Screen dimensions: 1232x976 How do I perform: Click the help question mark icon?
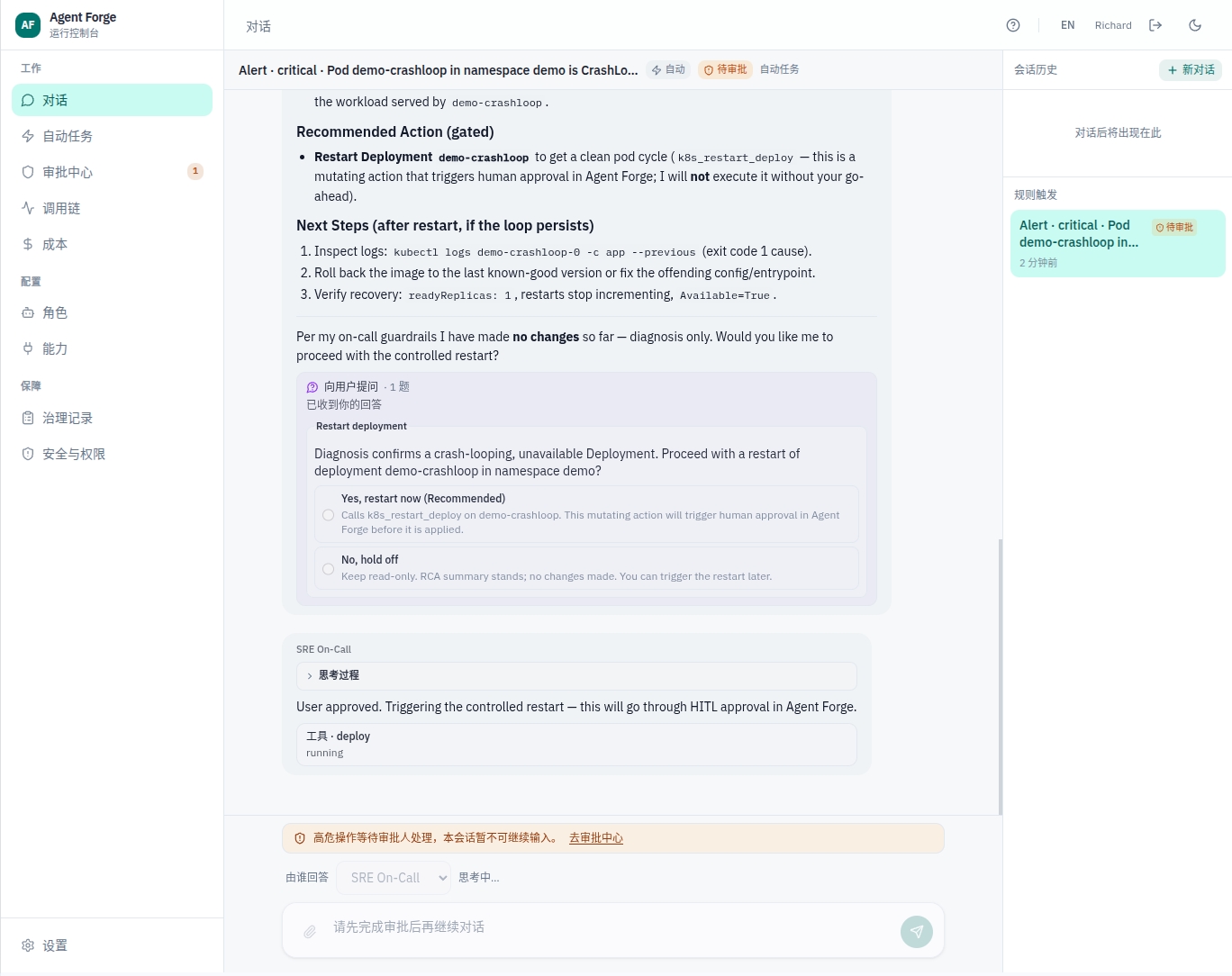1013,25
